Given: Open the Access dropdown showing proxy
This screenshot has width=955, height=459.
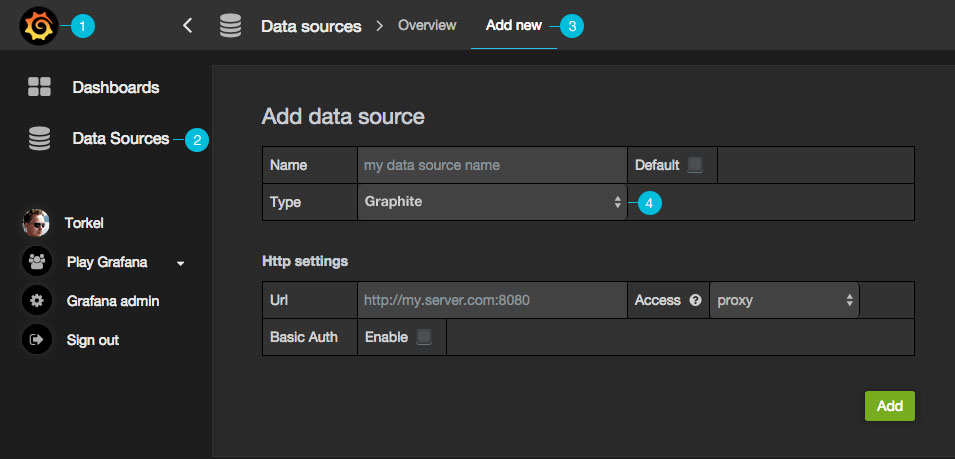Looking at the screenshot, I should 784,300.
